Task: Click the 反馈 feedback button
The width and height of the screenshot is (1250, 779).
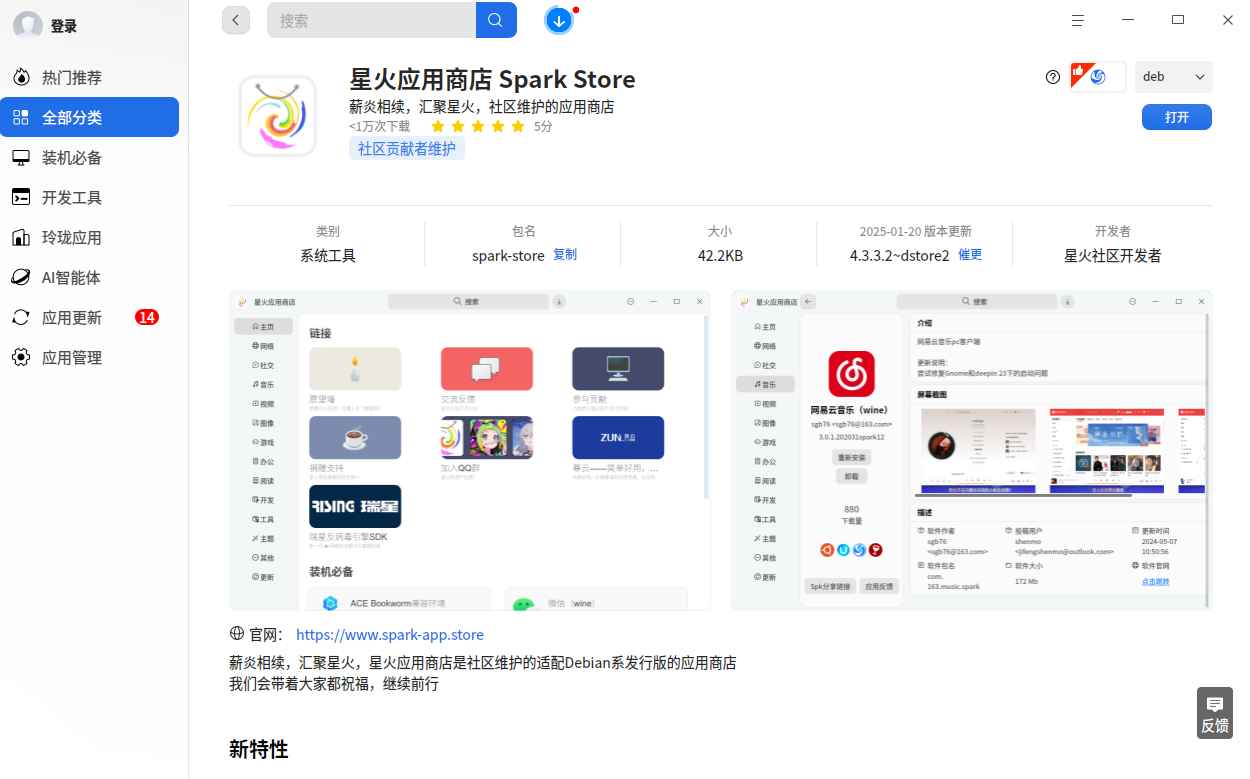Action: pyautogui.click(x=1215, y=713)
